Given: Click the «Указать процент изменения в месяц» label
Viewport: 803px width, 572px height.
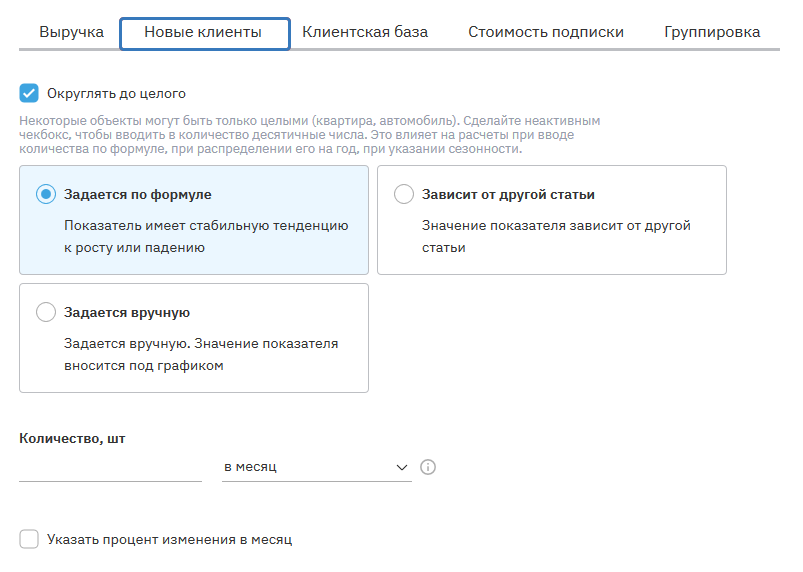Looking at the screenshot, I should 169,540.
